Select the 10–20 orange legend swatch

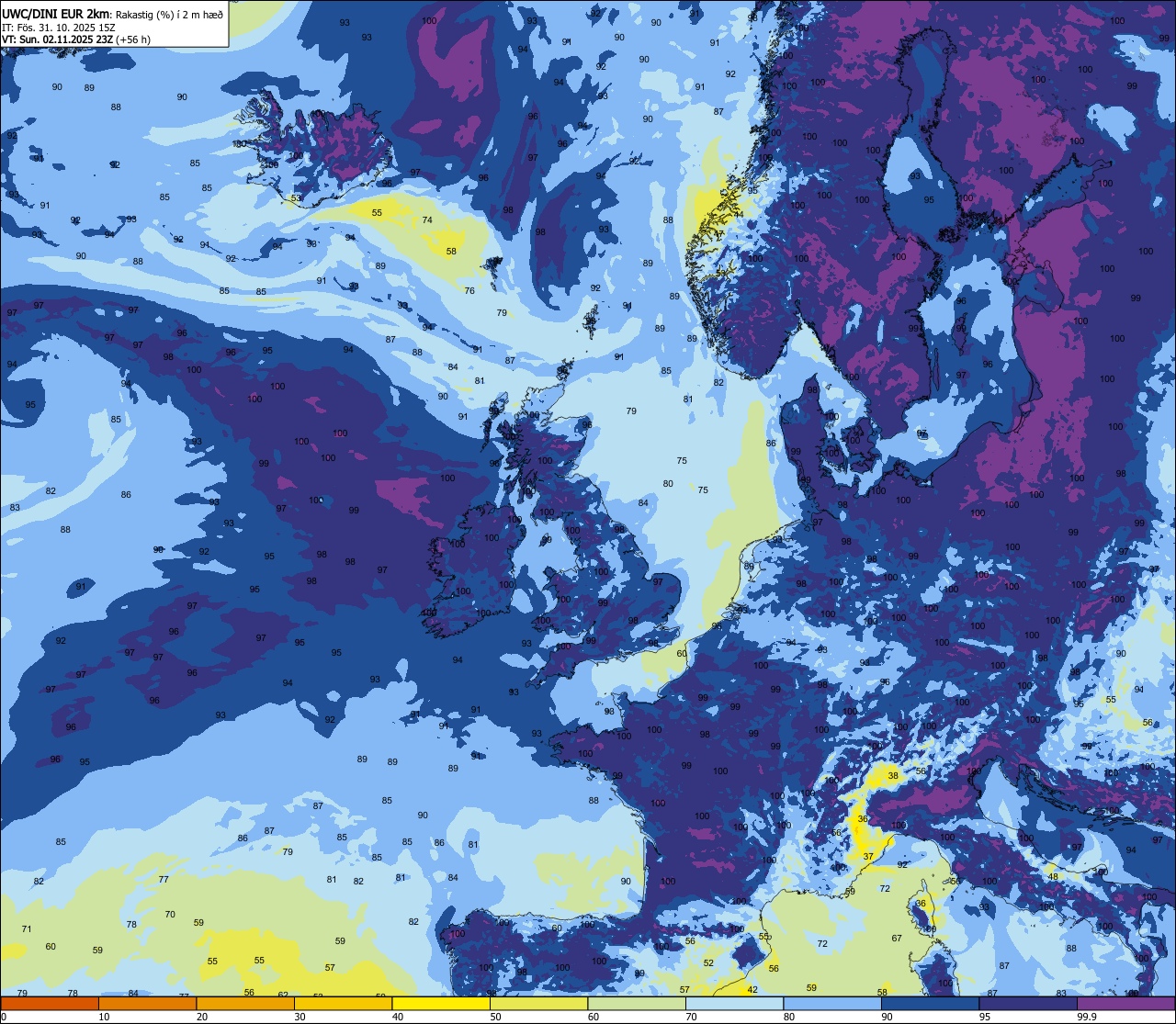coord(147,1003)
